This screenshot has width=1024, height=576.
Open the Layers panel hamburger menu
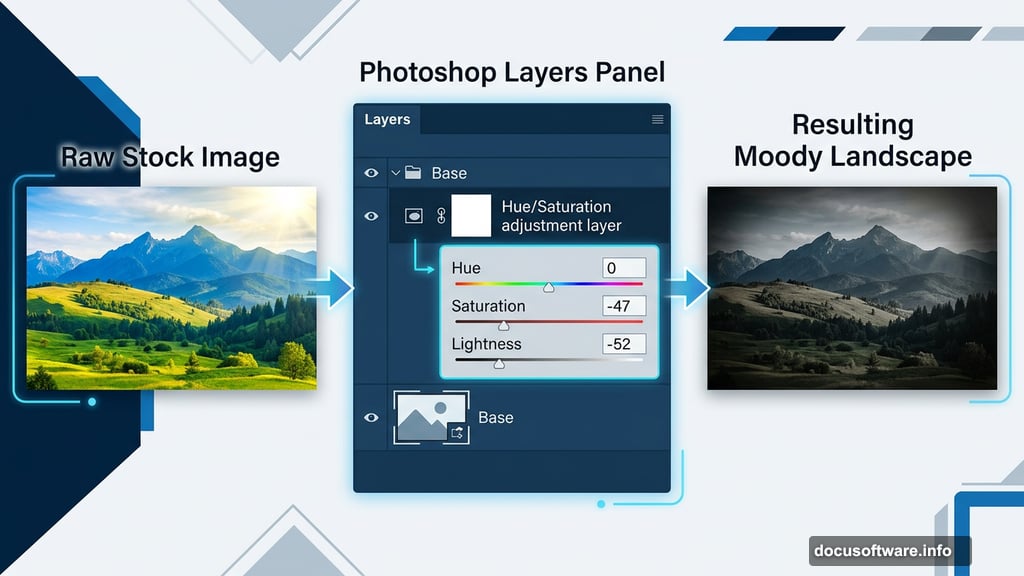coord(657,118)
